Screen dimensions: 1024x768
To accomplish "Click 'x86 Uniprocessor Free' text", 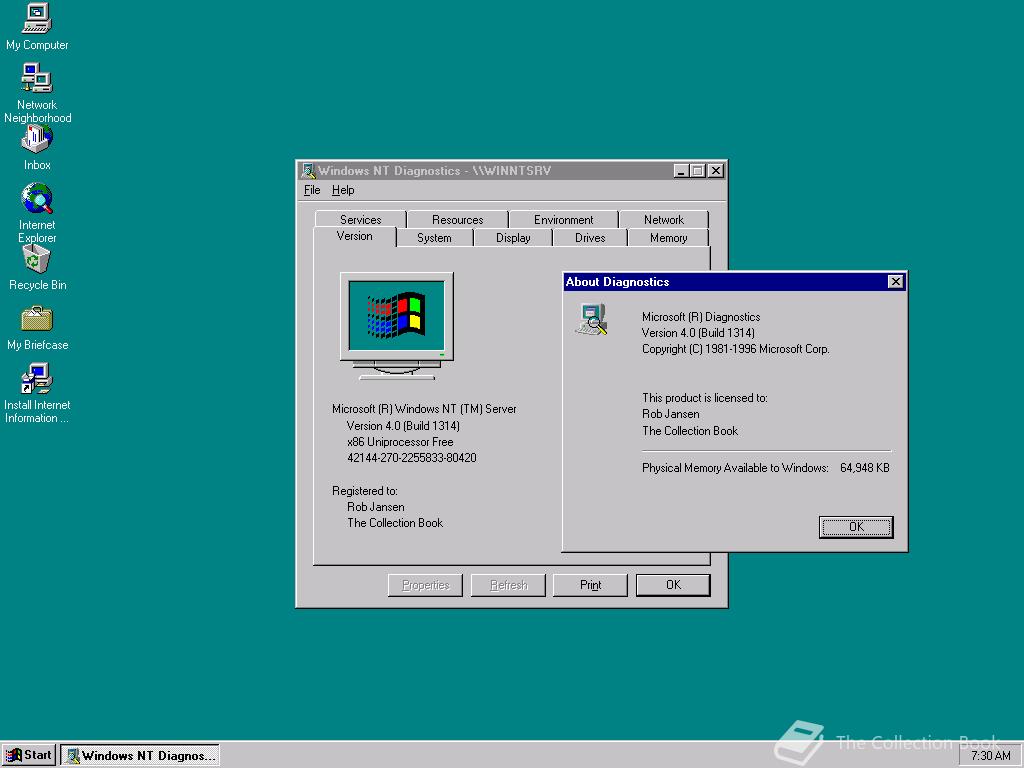I will [x=400, y=441].
